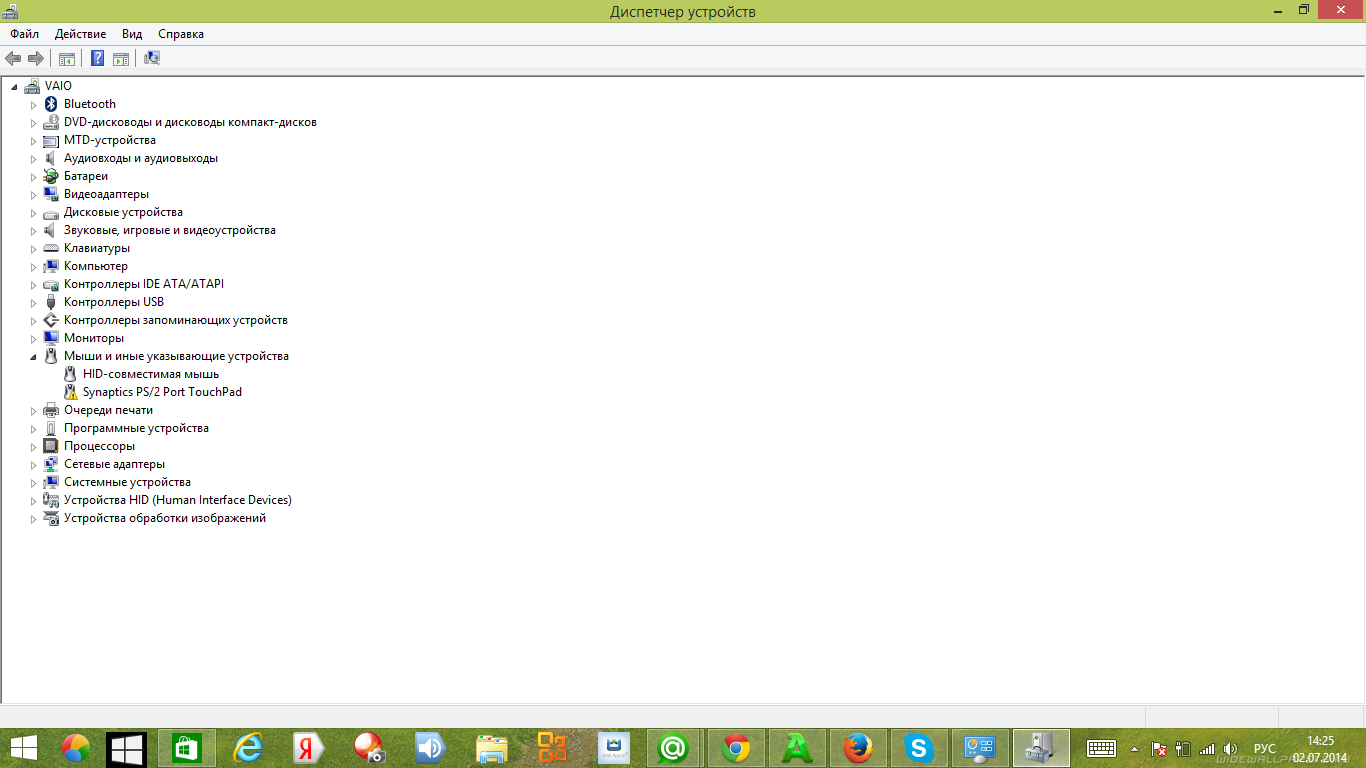The image size is (1366, 768).
Task: Select Системные устройства in the tree
Action: tap(127, 482)
